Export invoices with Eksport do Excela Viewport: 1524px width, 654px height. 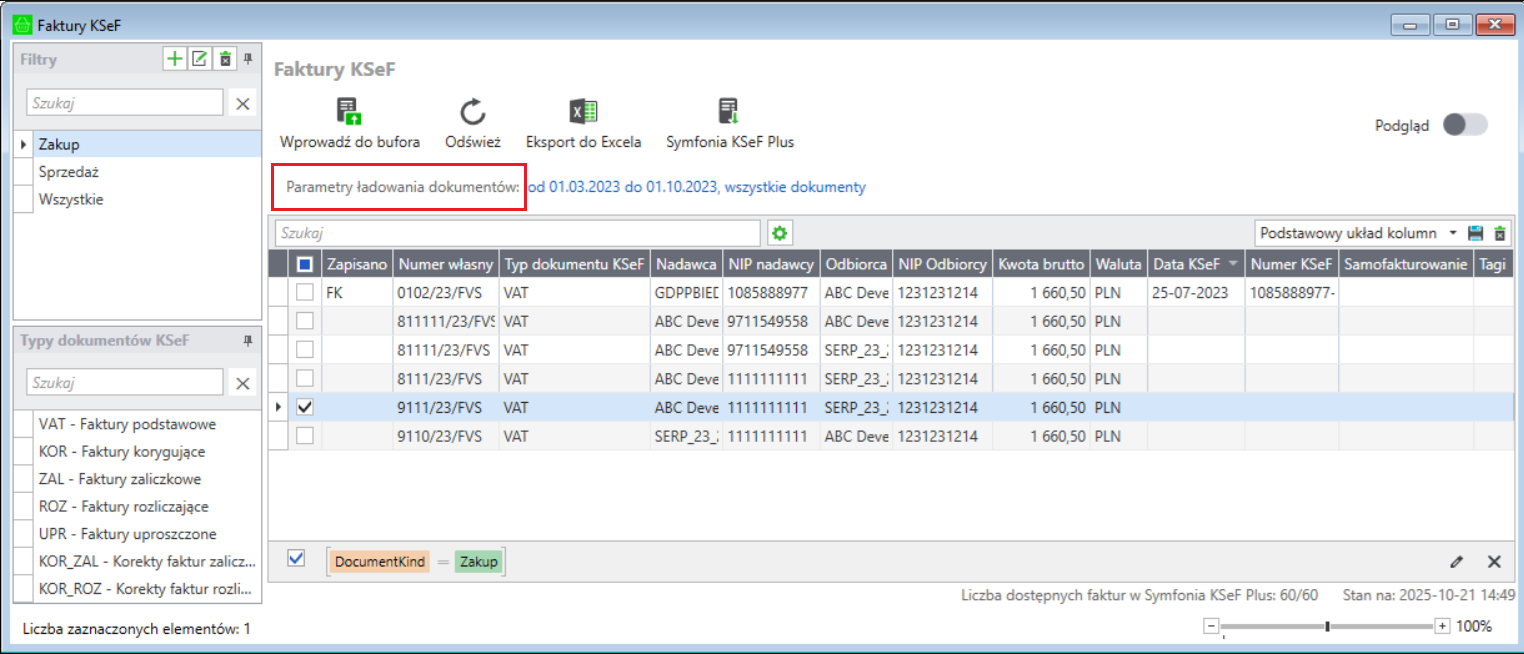(583, 112)
